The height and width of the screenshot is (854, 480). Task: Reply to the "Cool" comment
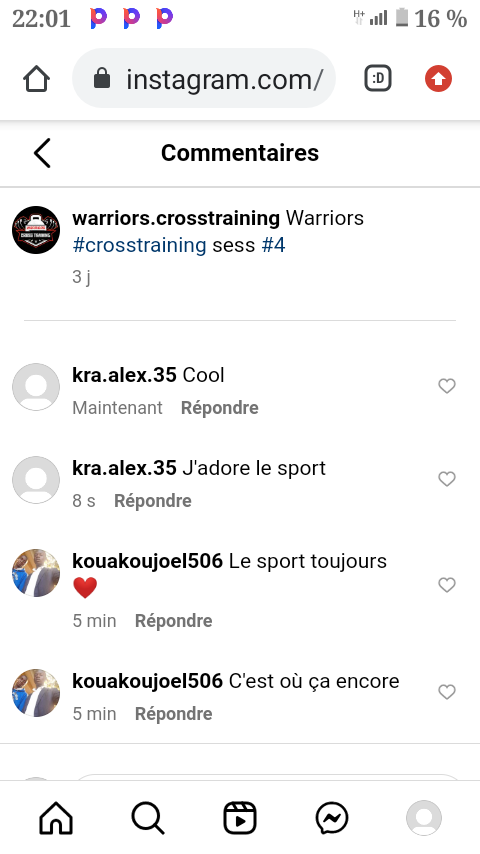click(220, 408)
